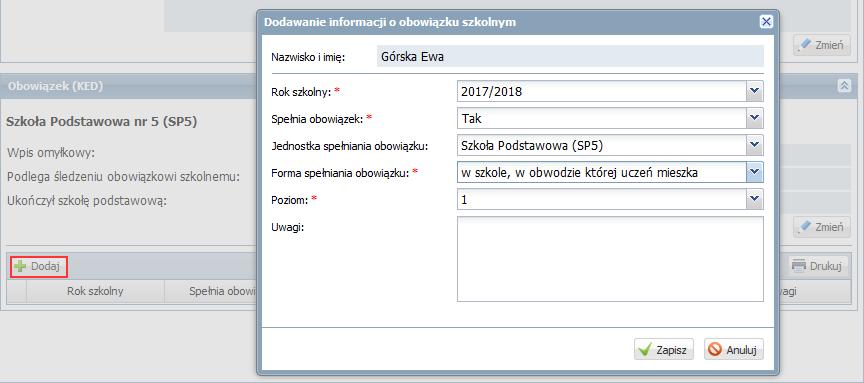Viewport: 864px width, 383px height.
Task: Click the Tak value field
Action: (602, 118)
